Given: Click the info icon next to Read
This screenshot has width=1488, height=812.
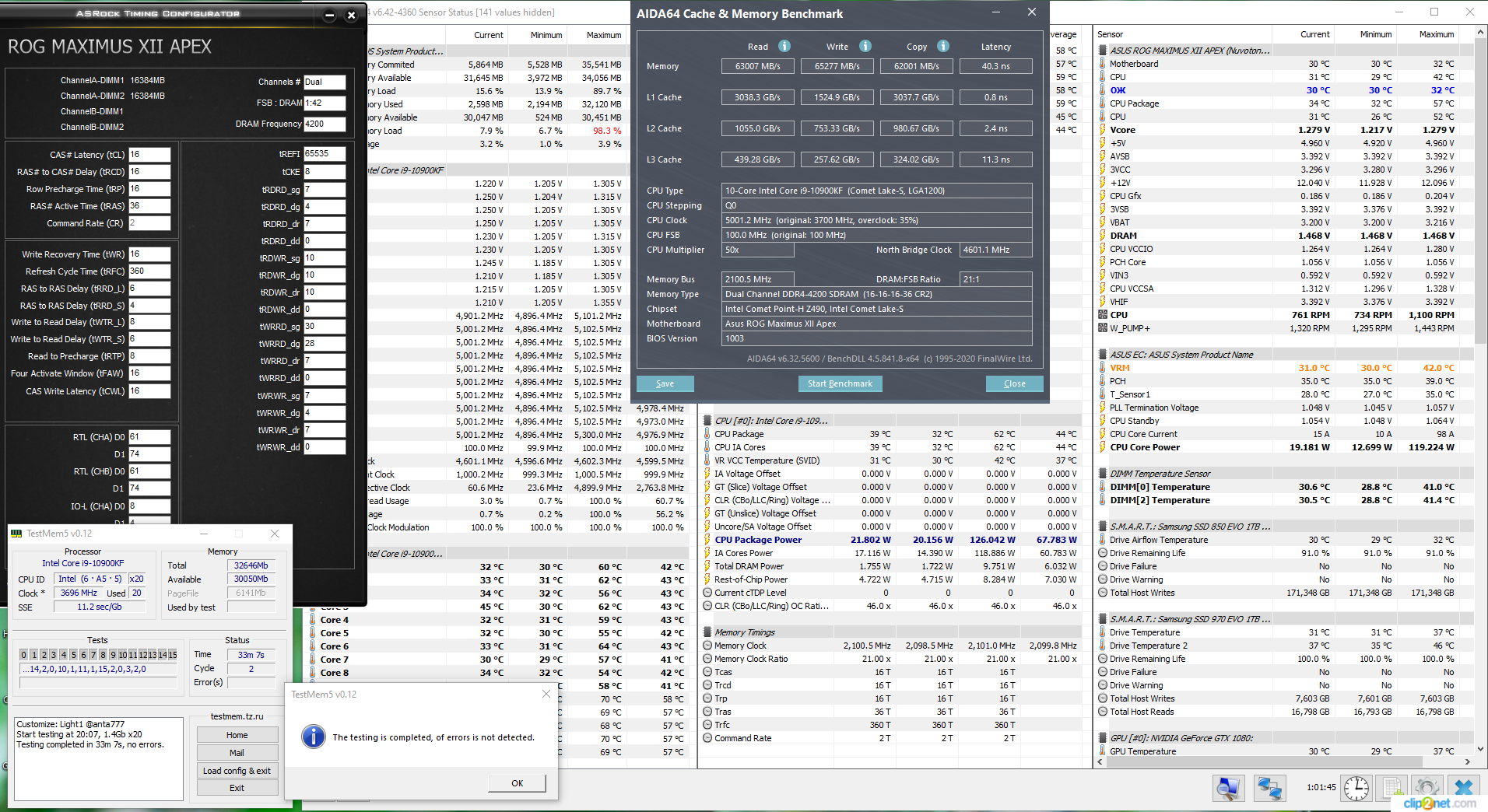Looking at the screenshot, I should [x=784, y=46].
